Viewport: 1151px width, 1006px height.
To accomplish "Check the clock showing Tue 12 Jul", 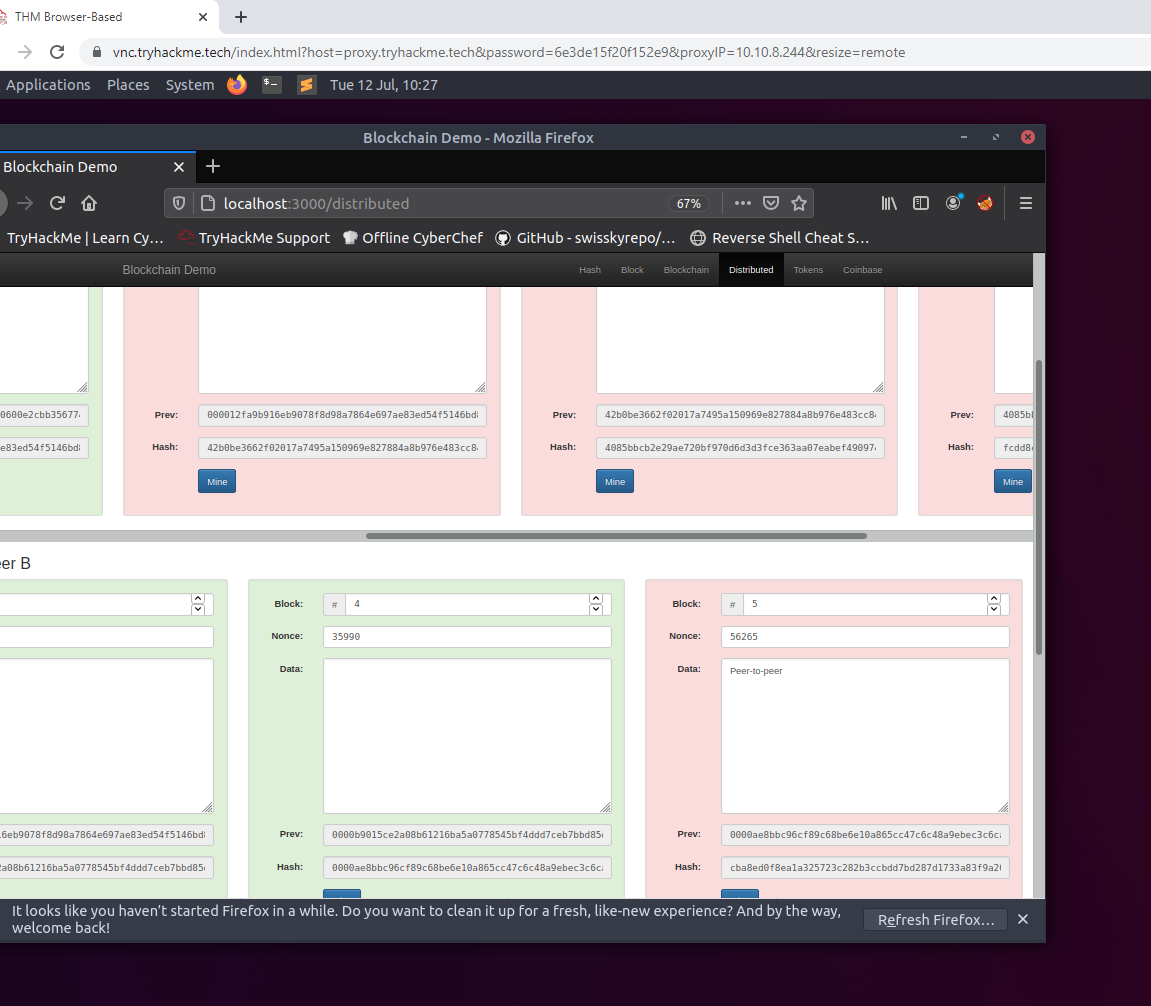I will (384, 85).
